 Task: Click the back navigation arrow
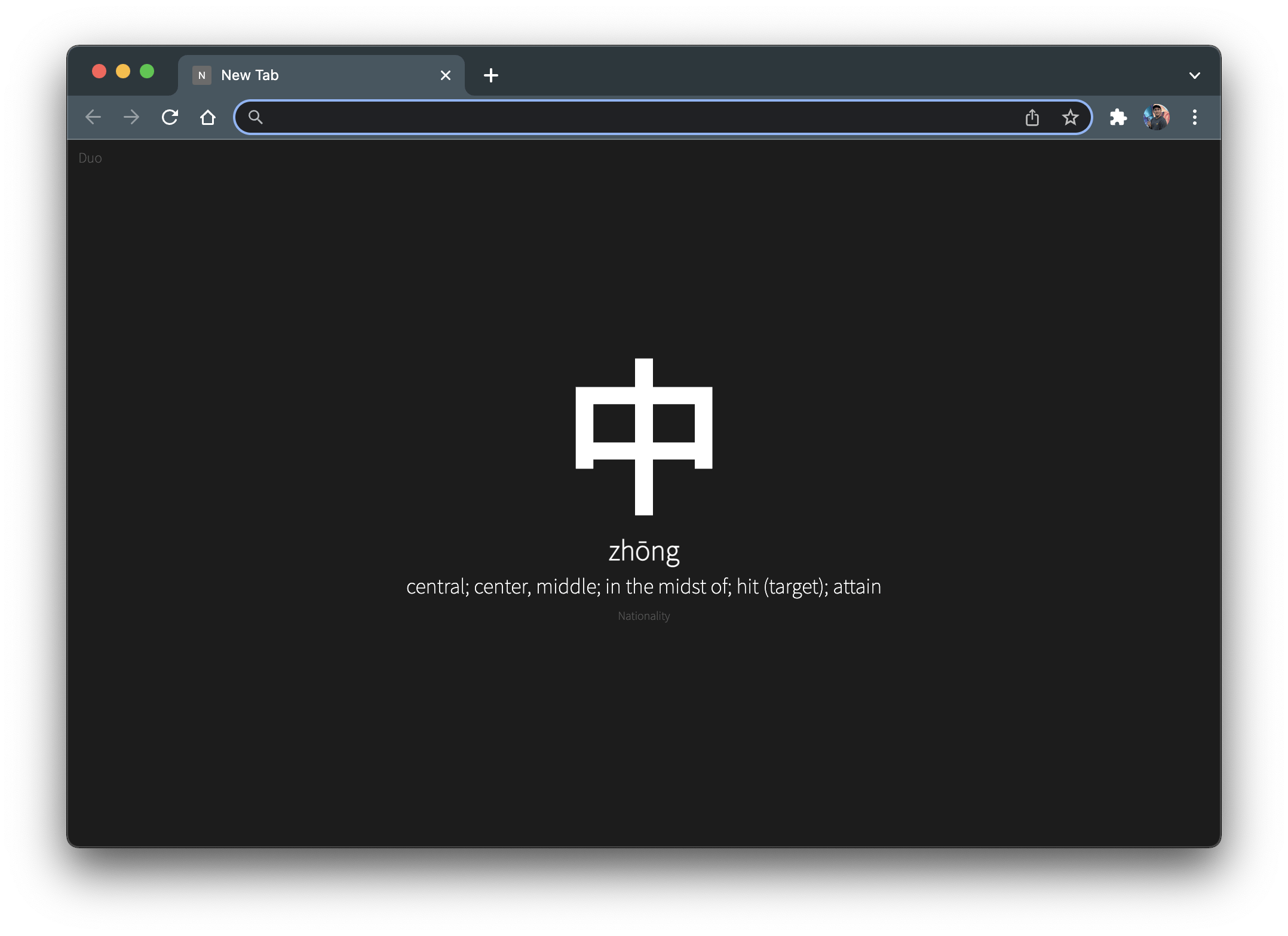pos(93,117)
